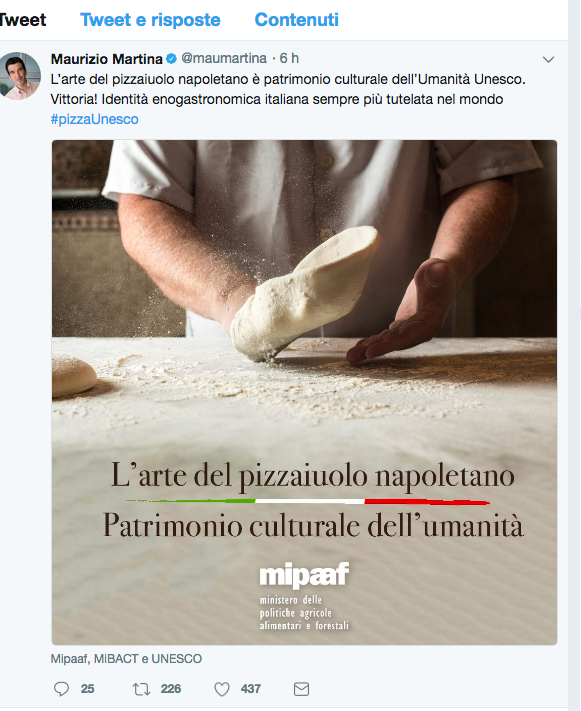Screen dimensions: 581x711
Task: Click the tweet text about pizzaiuolo napoletano
Action: tap(288, 89)
